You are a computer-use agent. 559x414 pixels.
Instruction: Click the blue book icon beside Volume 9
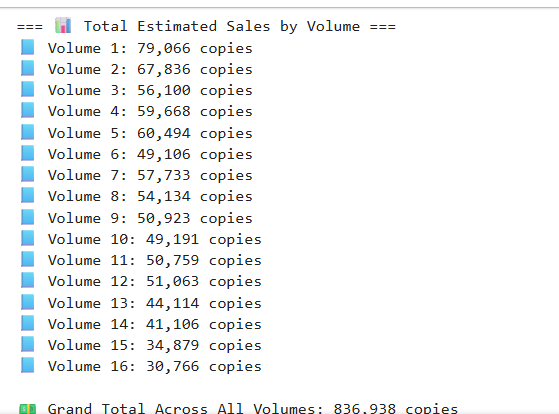(27, 217)
